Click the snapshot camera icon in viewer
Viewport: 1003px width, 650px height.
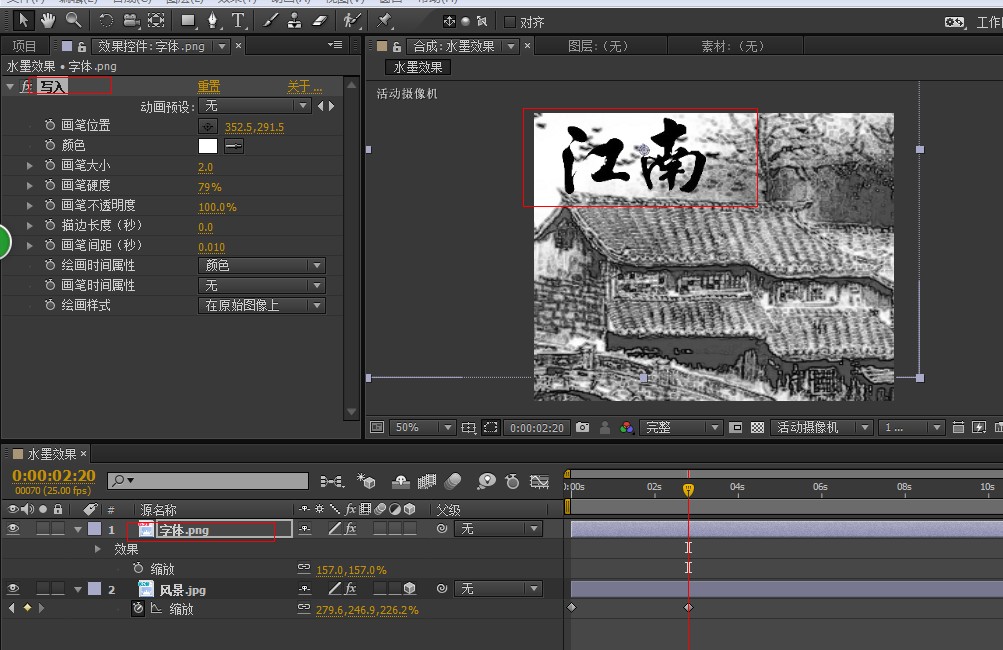click(x=583, y=427)
